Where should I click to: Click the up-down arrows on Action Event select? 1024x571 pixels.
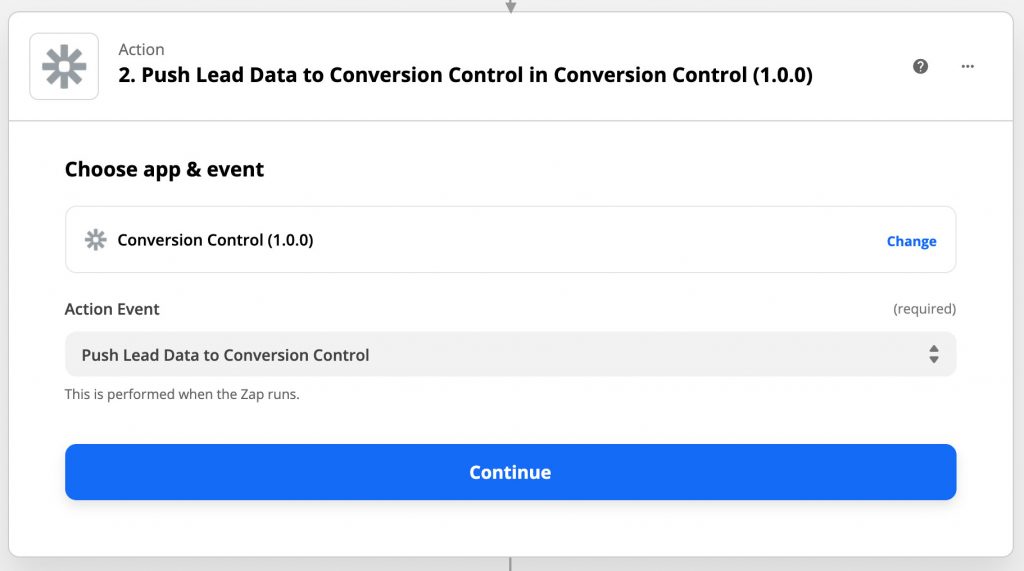pyautogui.click(x=933, y=354)
